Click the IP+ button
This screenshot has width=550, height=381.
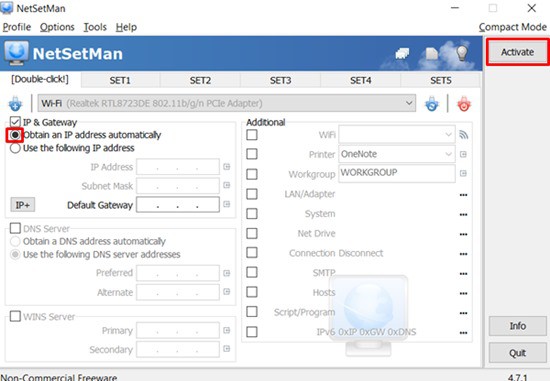(x=22, y=205)
